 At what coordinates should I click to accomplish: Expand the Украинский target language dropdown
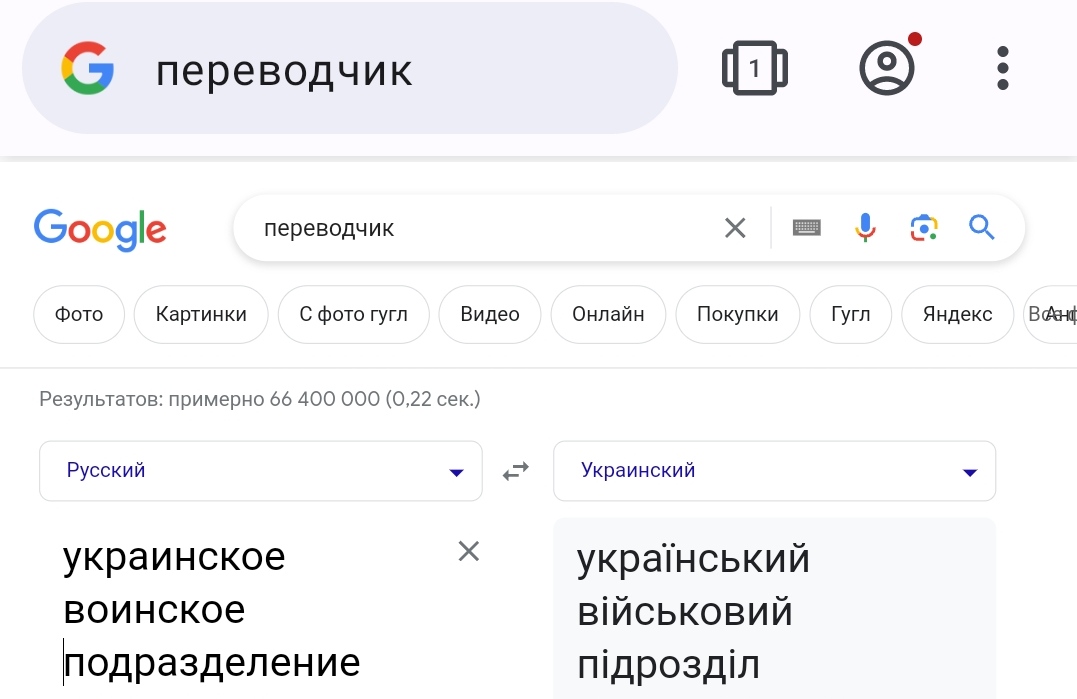point(774,471)
